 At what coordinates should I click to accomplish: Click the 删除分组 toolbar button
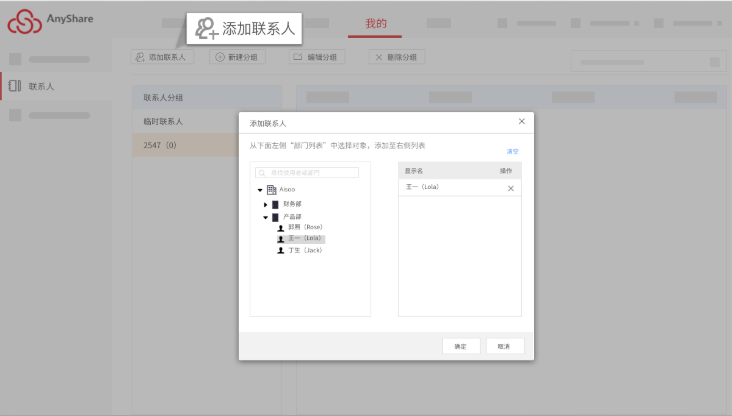click(396, 58)
